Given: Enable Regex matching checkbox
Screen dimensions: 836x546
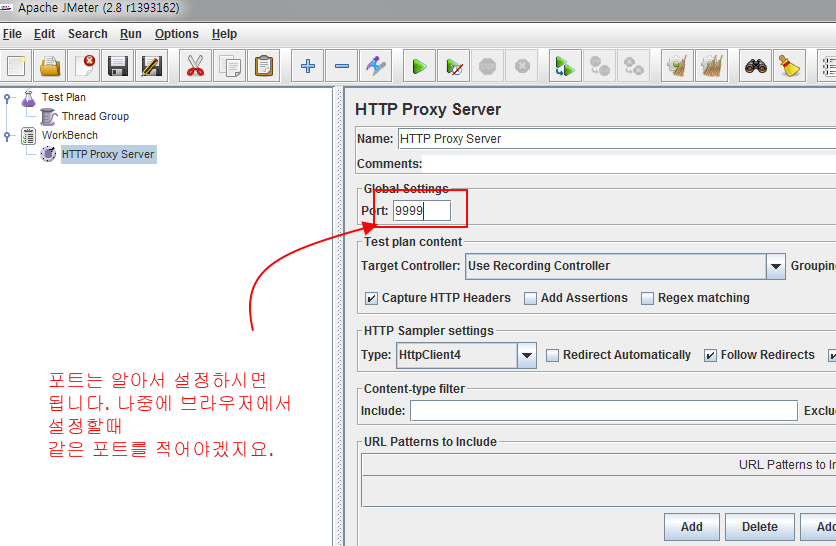Looking at the screenshot, I should click(647, 299).
